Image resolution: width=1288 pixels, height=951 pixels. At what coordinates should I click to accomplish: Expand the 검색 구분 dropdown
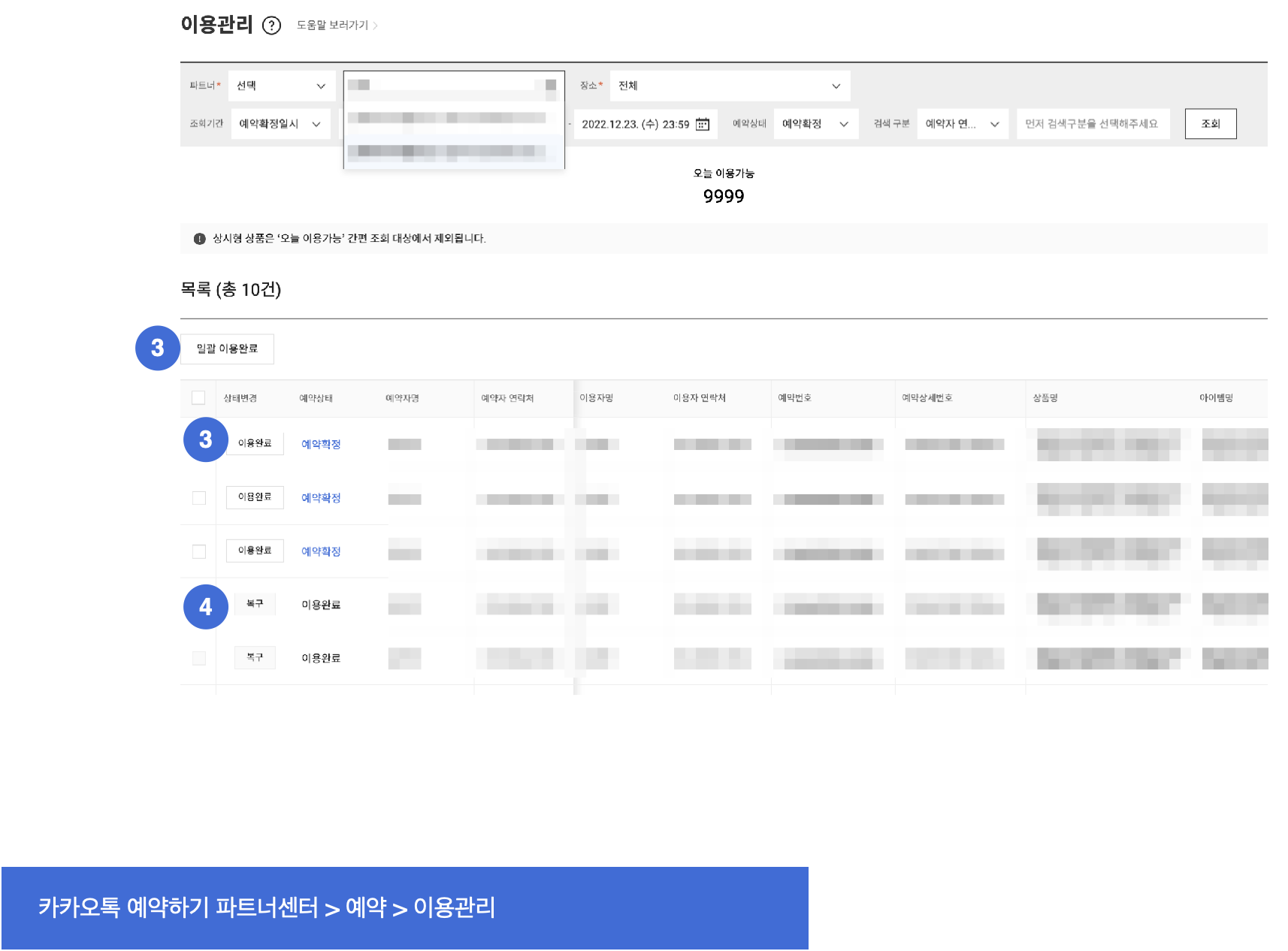pos(963,124)
